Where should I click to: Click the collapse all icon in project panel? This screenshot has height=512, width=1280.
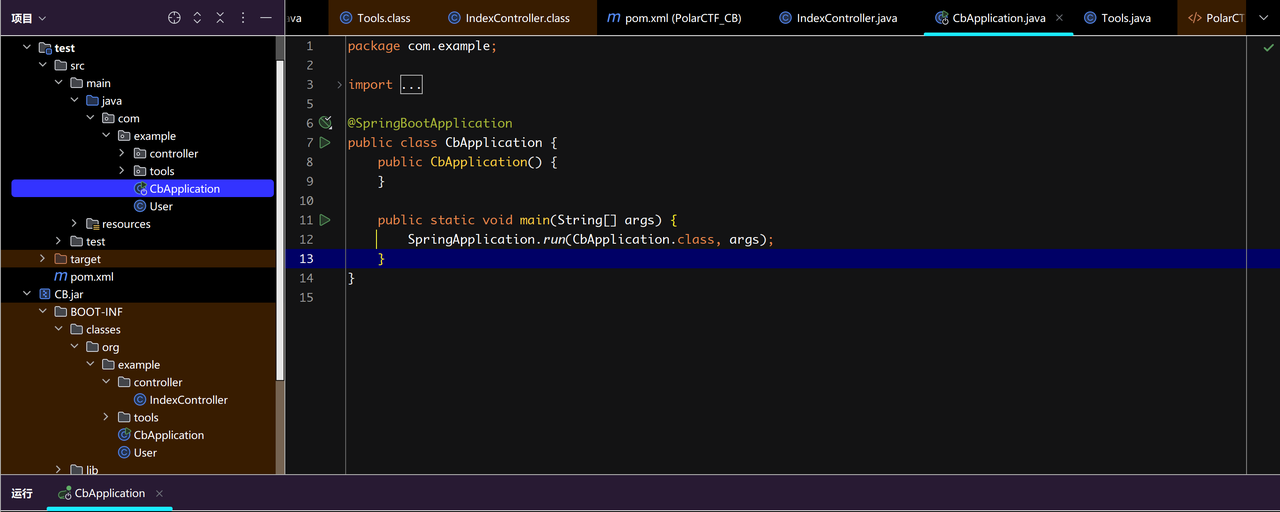point(221,18)
